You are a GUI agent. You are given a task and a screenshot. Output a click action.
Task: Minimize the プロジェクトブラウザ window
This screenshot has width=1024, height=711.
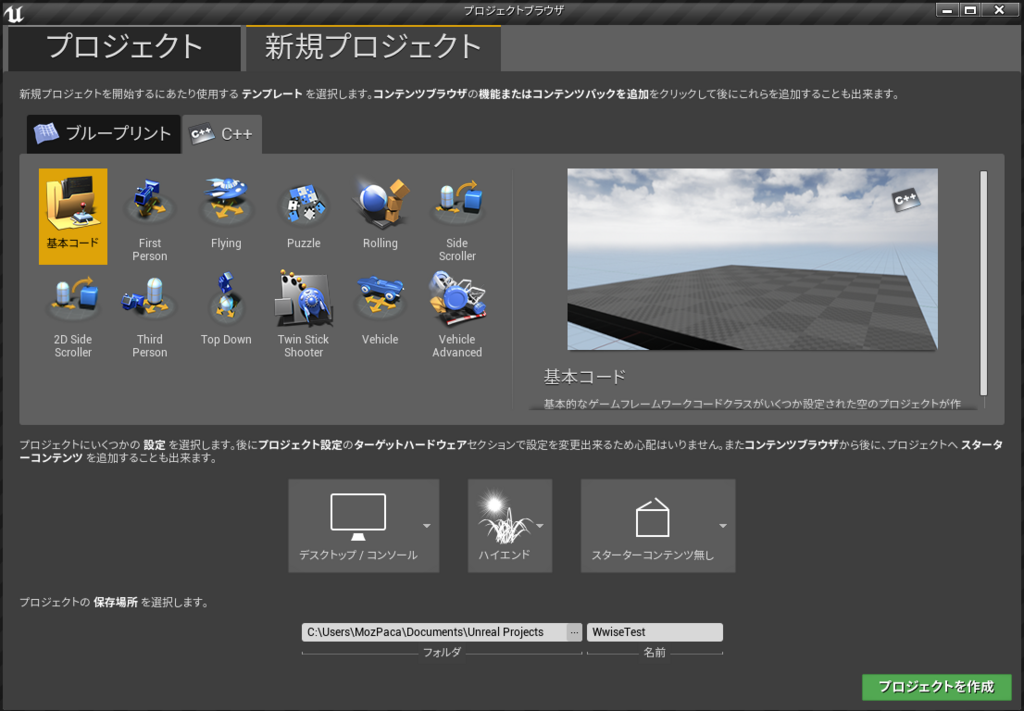[x=948, y=10]
